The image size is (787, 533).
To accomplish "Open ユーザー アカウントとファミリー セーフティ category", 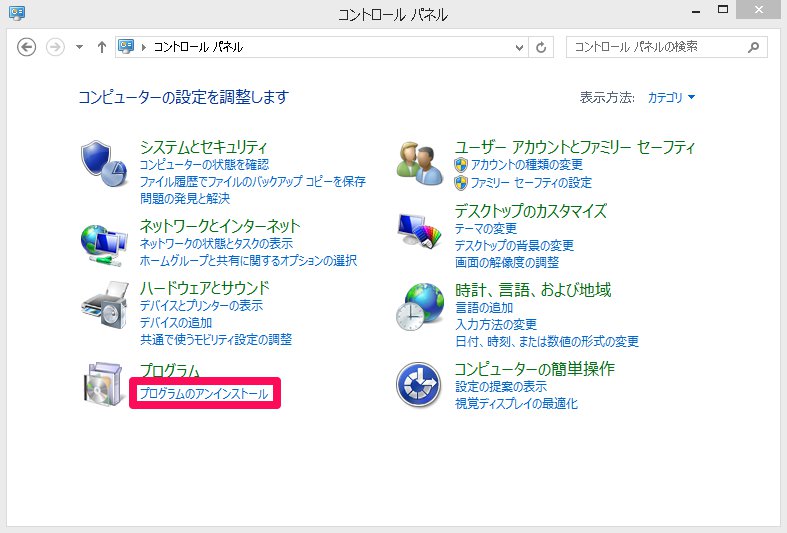I will 575,147.
